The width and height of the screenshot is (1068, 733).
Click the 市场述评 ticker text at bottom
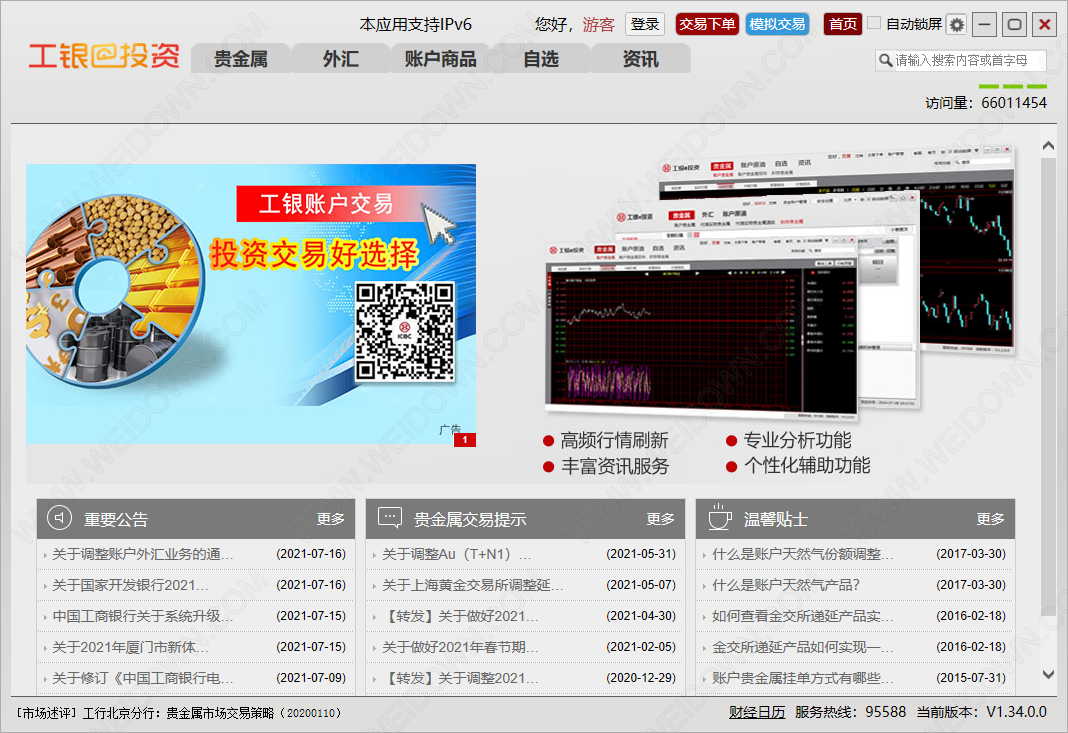[178, 713]
